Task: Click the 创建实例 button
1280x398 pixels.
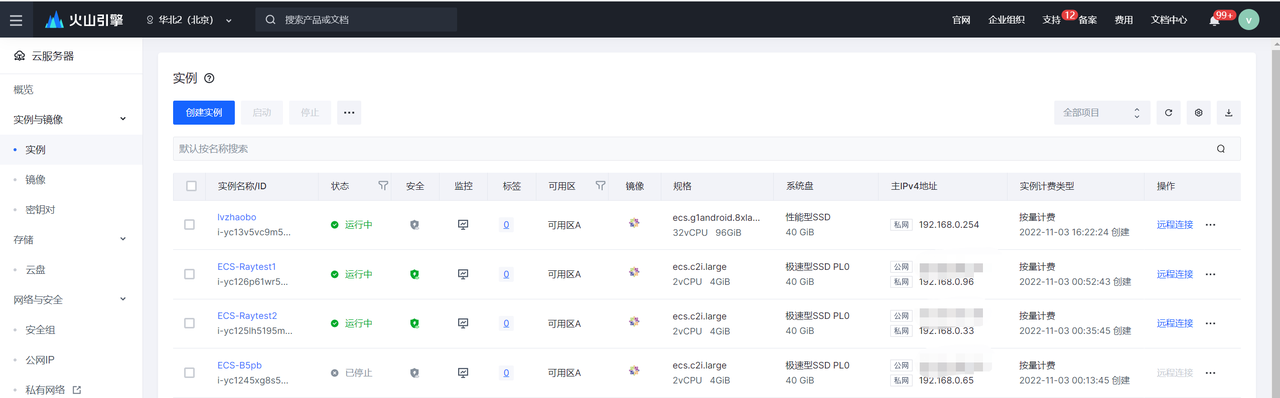Action: tap(204, 113)
